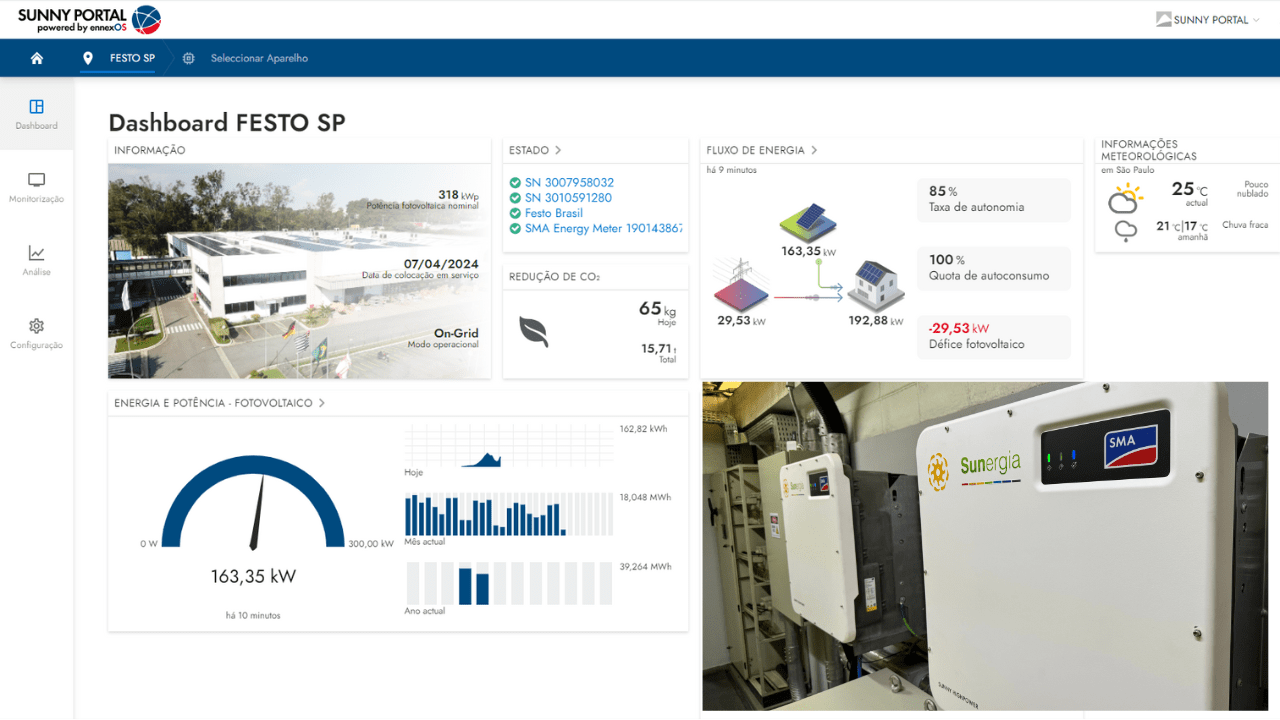This screenshot has width=1280, height=720.
Task: Expand Energia e Potência Fotovoltaico chevron
Action: [322, 403]
